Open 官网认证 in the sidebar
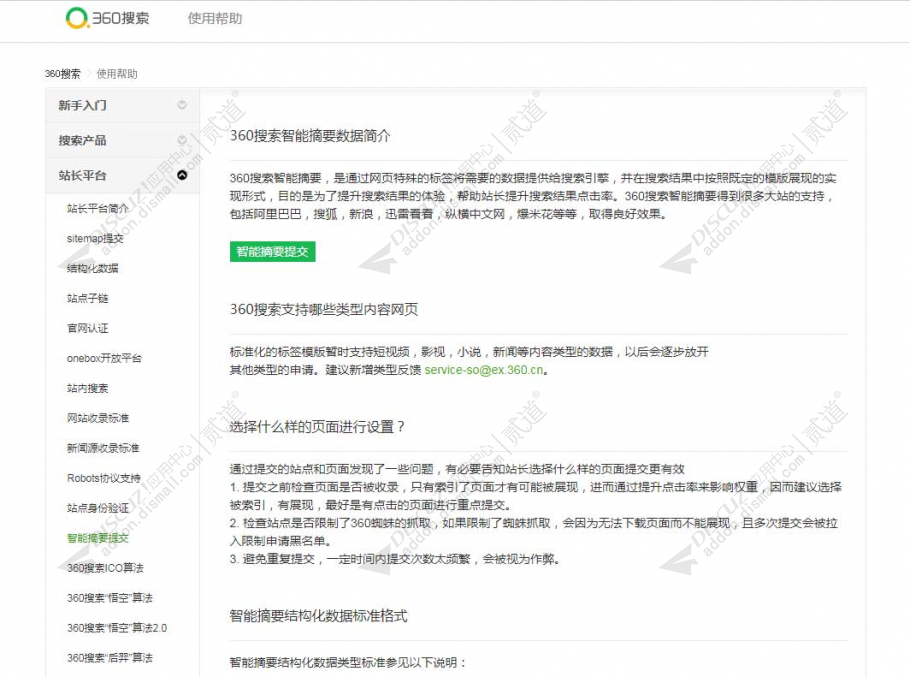This screenshot has width=910, height=677. coord(88,328)
